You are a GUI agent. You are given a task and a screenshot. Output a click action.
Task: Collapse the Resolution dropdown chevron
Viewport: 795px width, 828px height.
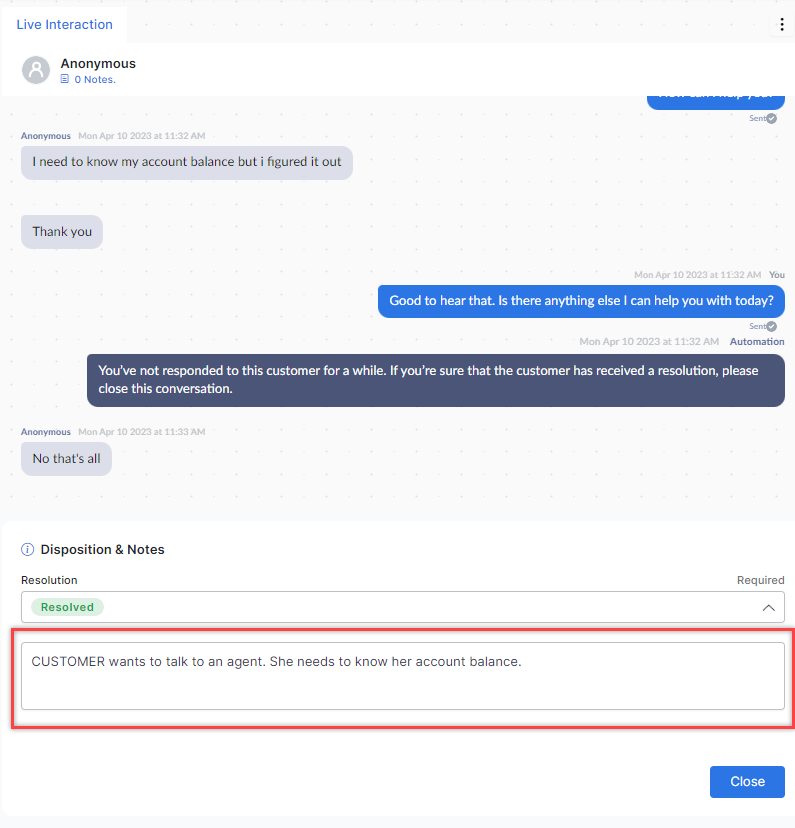click(x=769, y=608)
